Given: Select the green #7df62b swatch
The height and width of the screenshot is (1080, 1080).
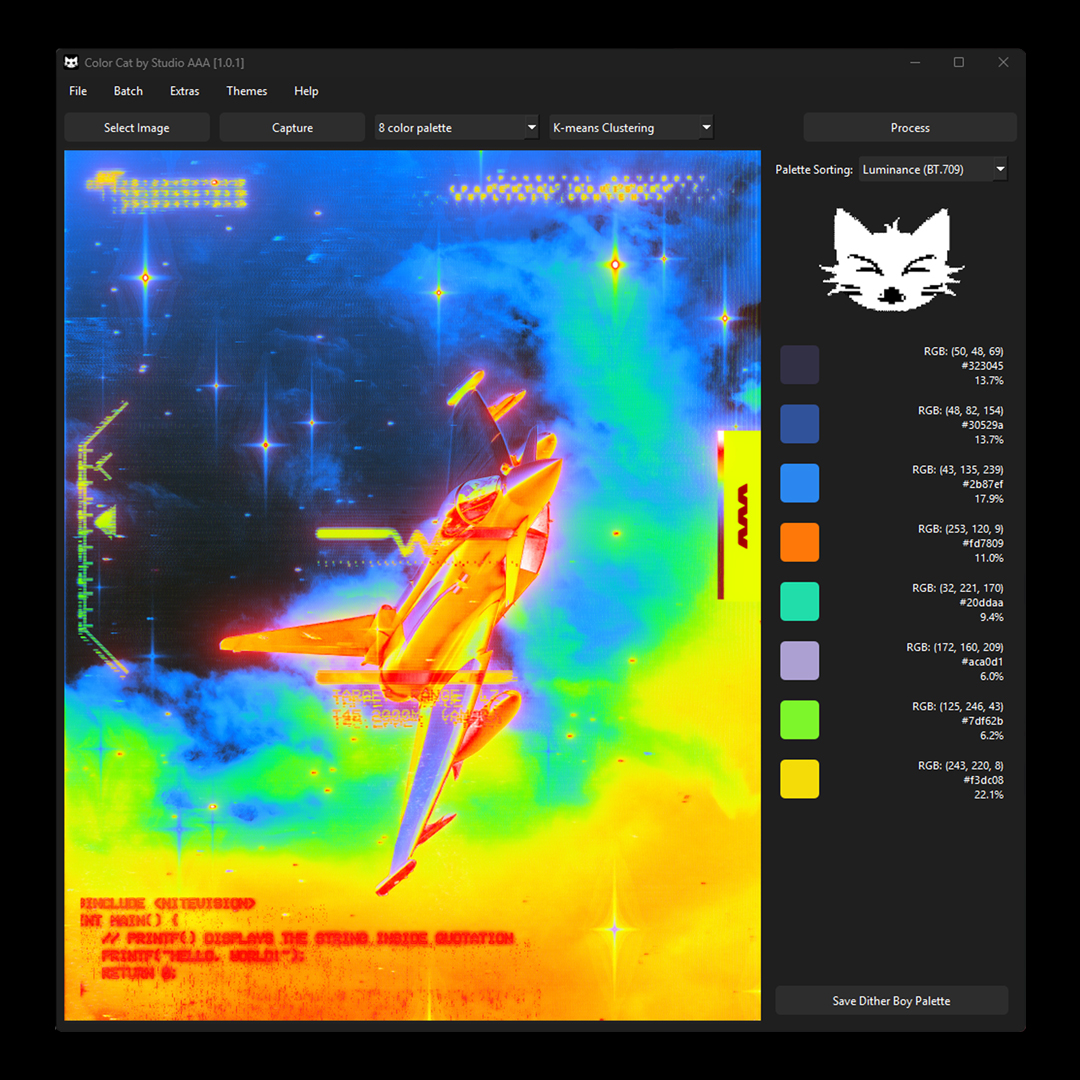Looking at the screenshot, I should (799, 719).
